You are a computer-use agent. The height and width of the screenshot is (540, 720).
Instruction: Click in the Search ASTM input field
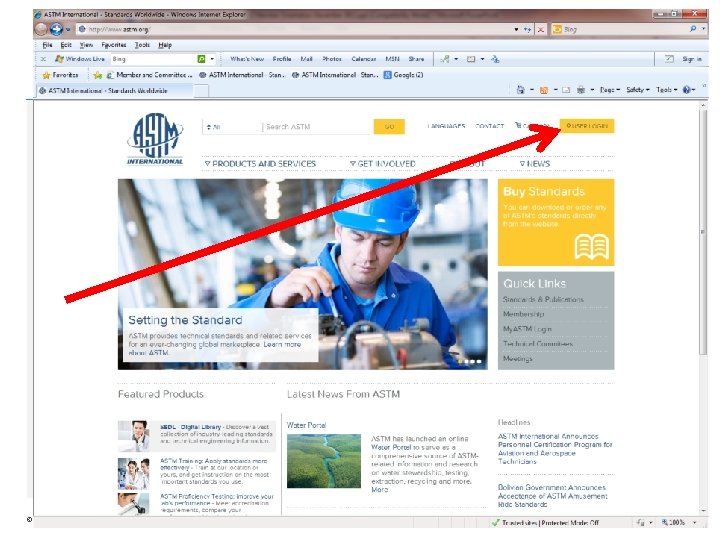coord(317,127)
